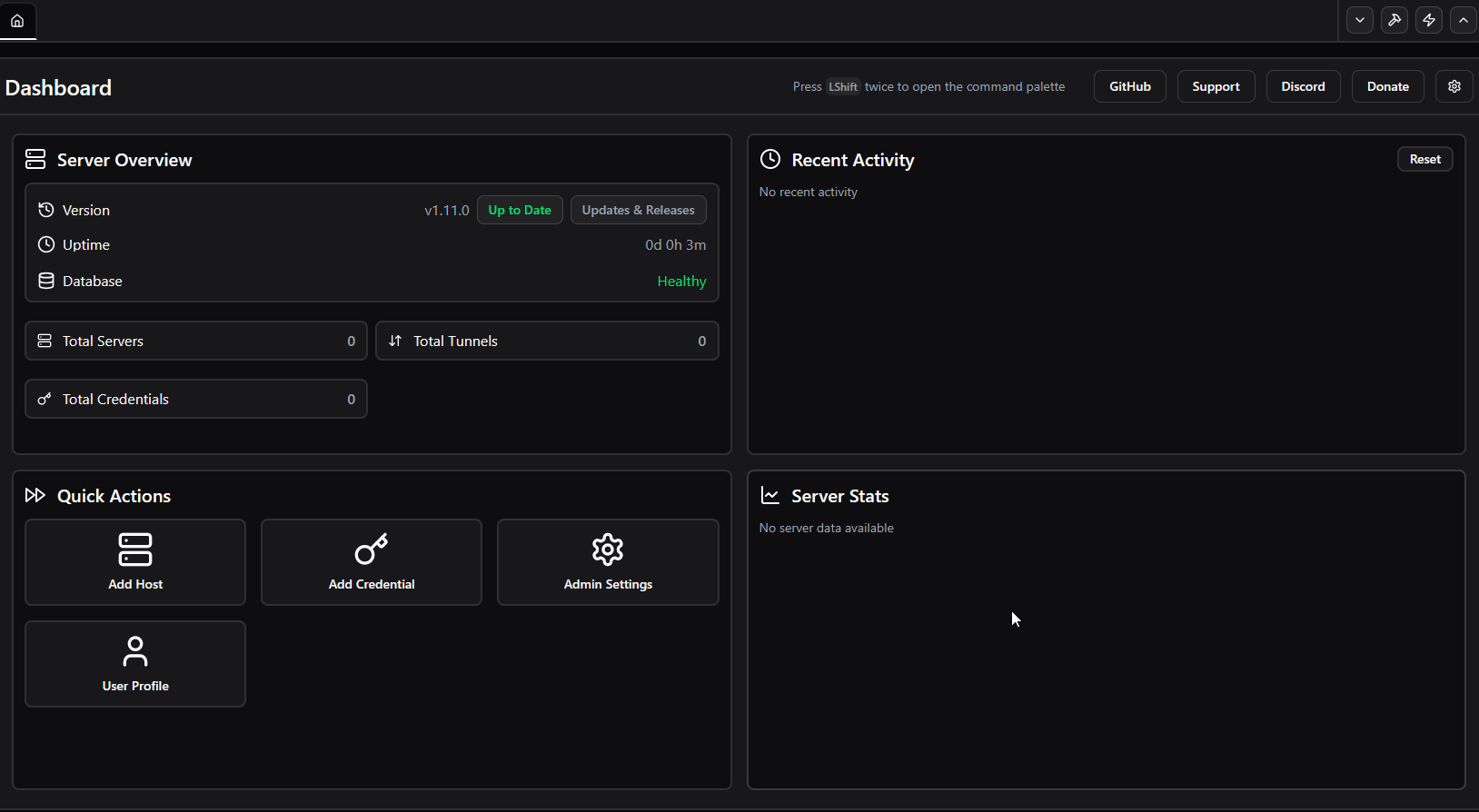1479x812 pixels.
Task: Open the hammer tools icon
Action: [x=1394, y=20]
